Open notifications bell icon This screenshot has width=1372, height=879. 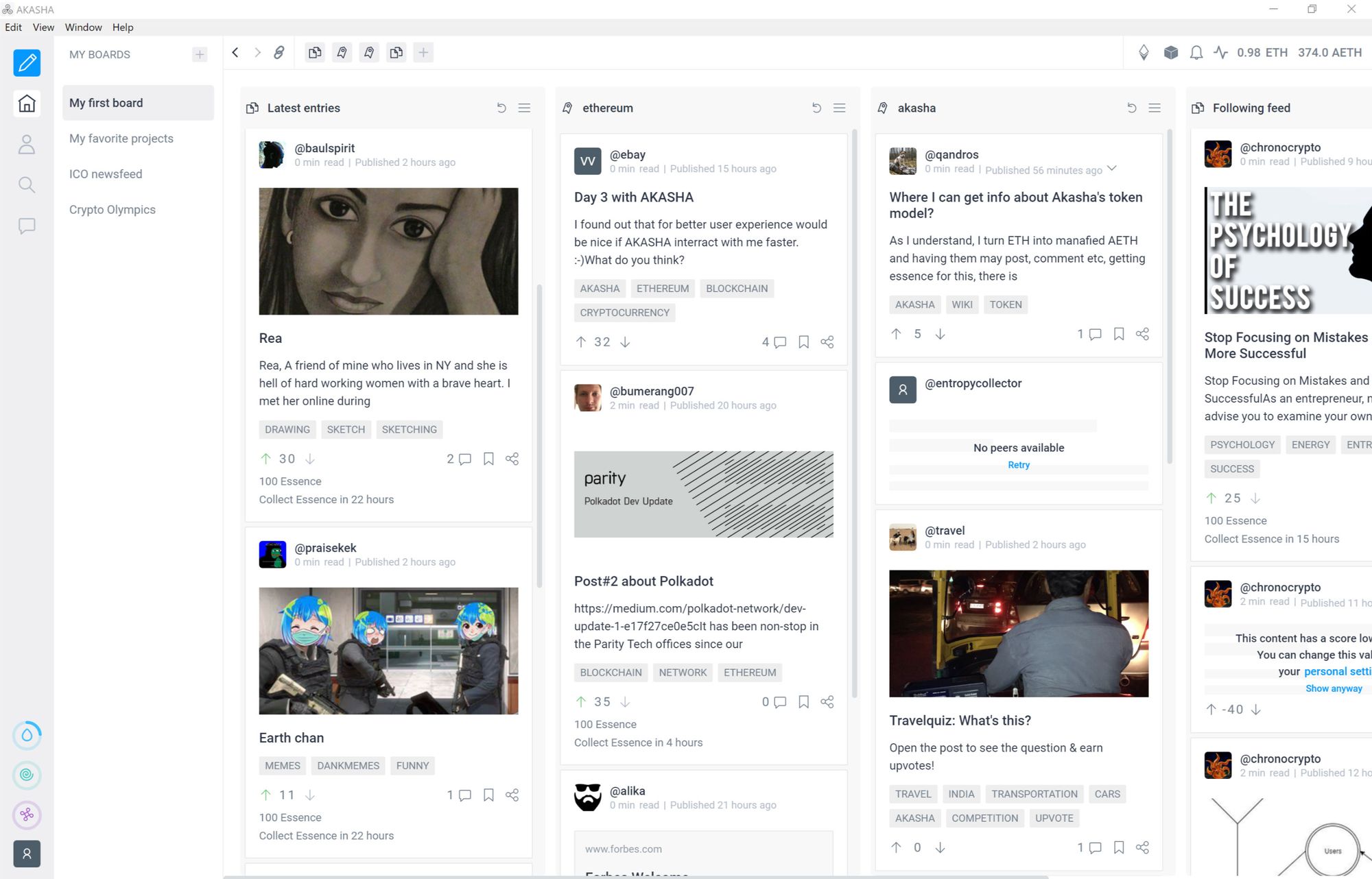coord(1196,53)
